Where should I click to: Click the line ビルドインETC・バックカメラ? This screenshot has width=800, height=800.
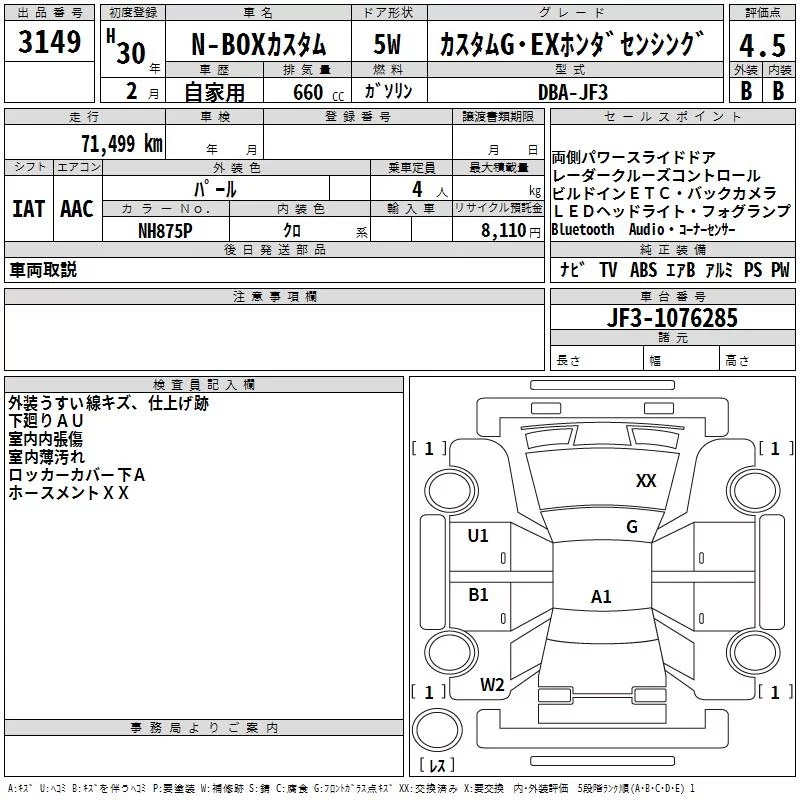pyautogui.click(x=664, y=193)
